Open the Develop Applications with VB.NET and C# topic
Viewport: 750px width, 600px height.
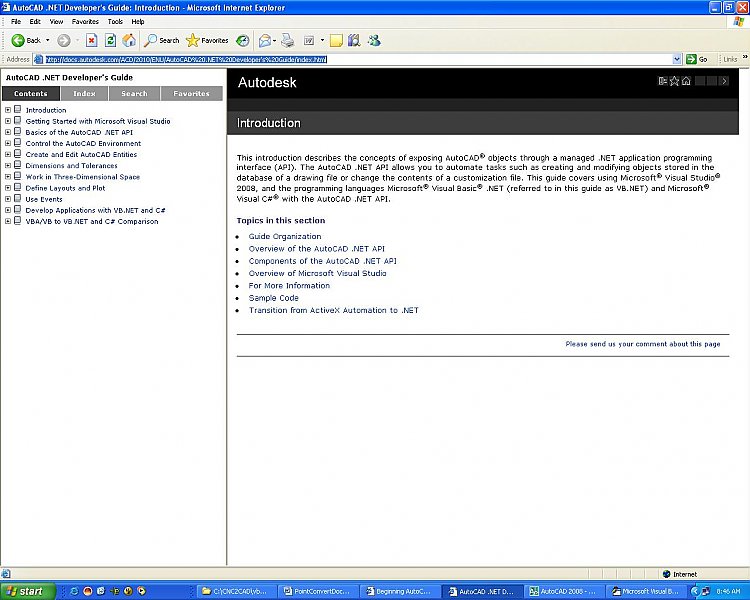(95, 210)
